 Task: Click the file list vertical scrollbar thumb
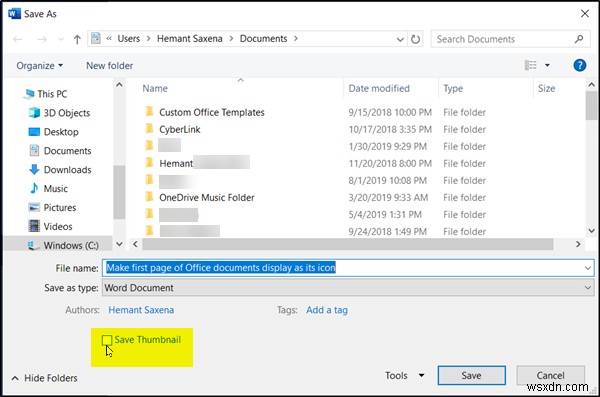tap(592, 106)
